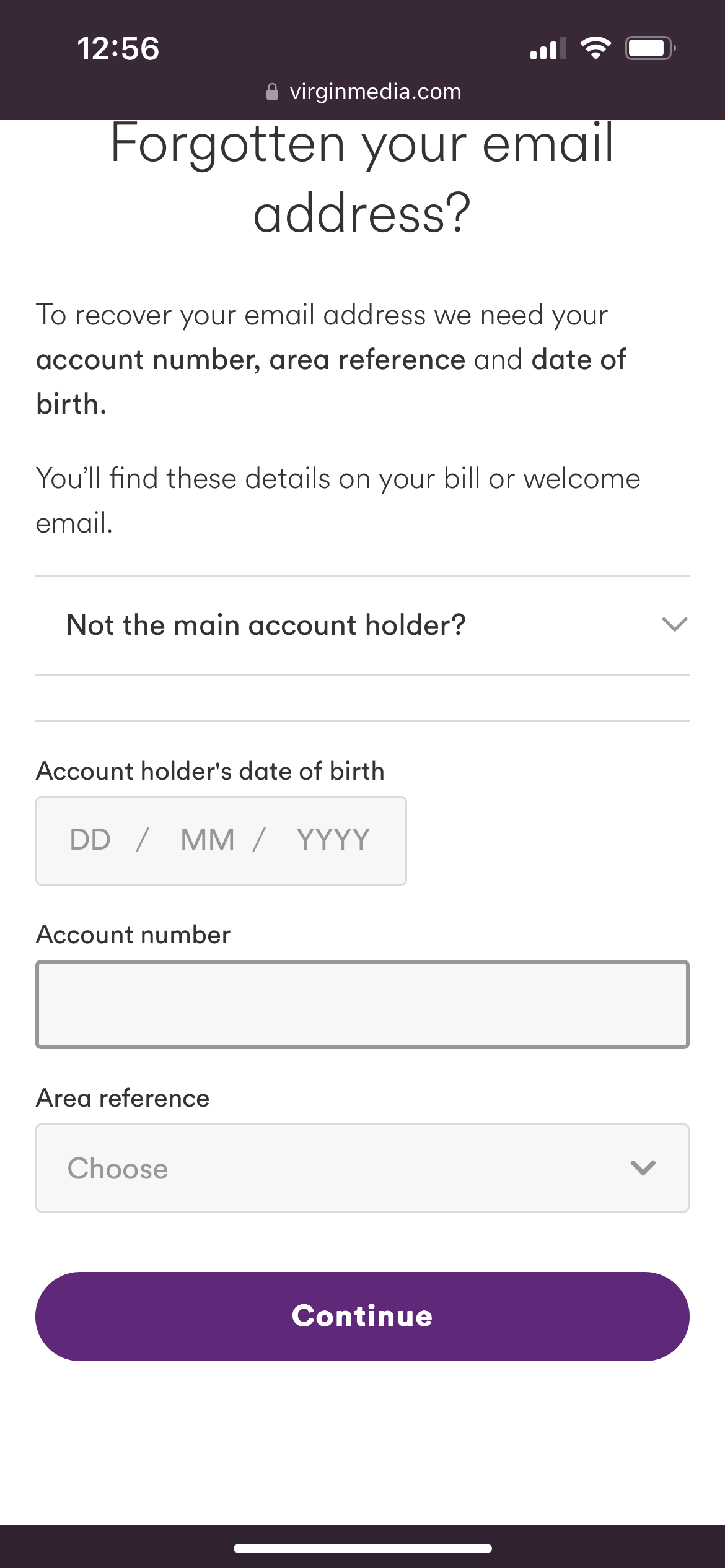Tap the 'Forgotten your email address?' heading
Image resolution: width=725 pixels, height=1568 pixels.
[x=362, y=178]
